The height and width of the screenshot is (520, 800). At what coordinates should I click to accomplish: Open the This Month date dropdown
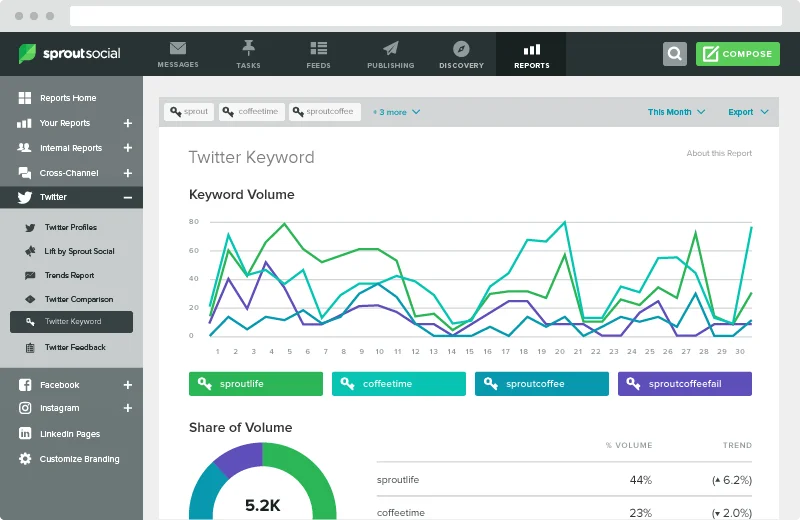coord(676,112)
